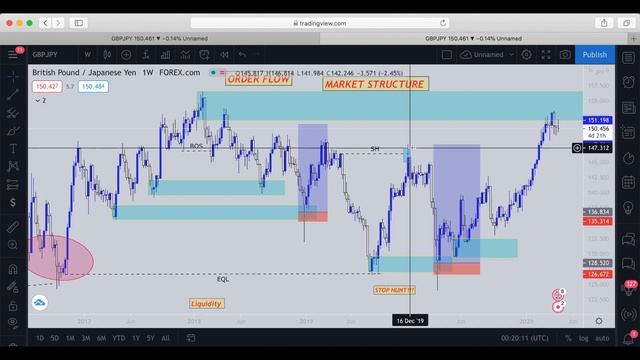
Task: Select the 1M time range
Action: click(x=70, y=338)
